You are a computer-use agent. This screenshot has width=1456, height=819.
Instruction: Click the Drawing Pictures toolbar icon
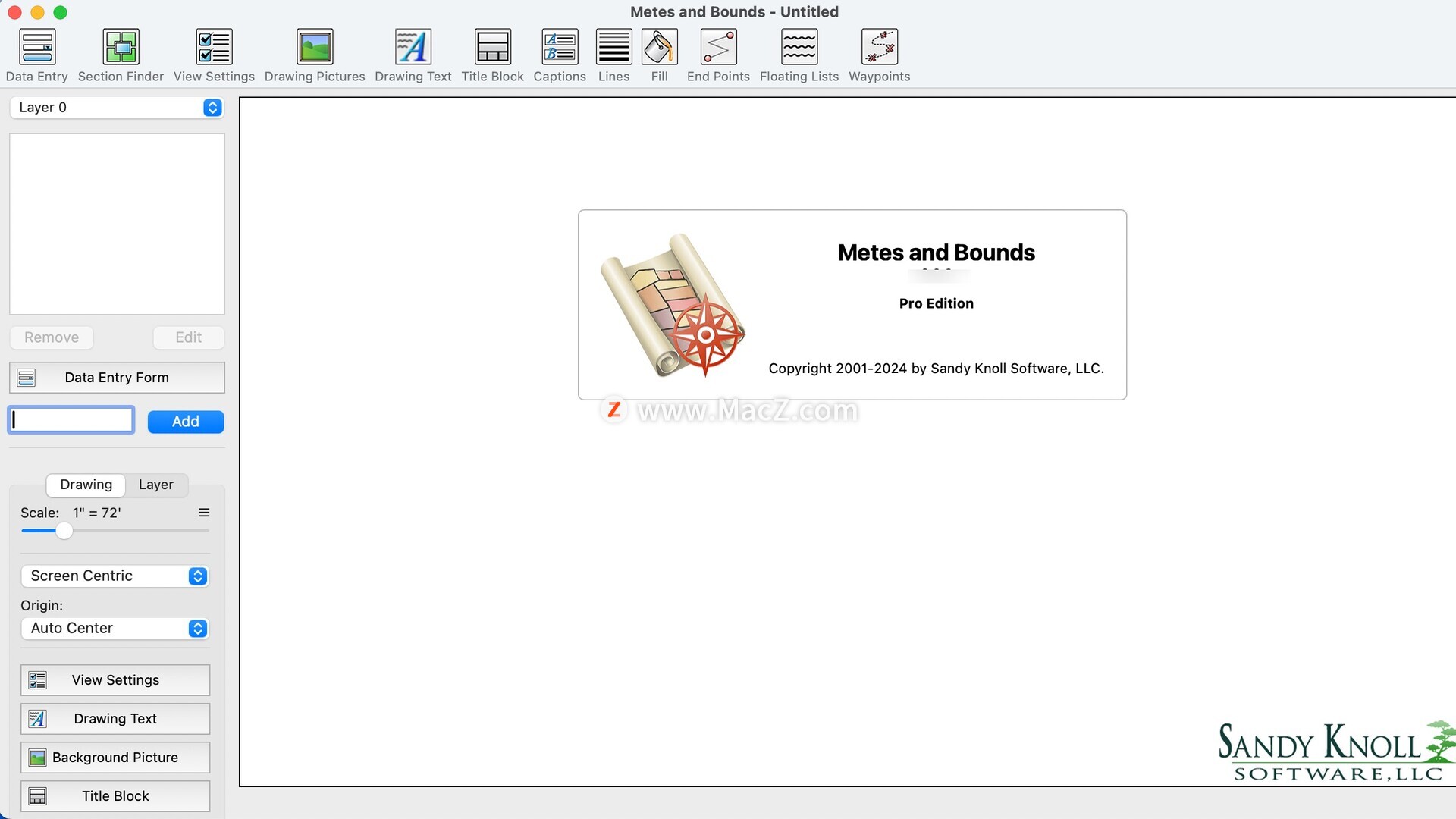pos(315,47)
